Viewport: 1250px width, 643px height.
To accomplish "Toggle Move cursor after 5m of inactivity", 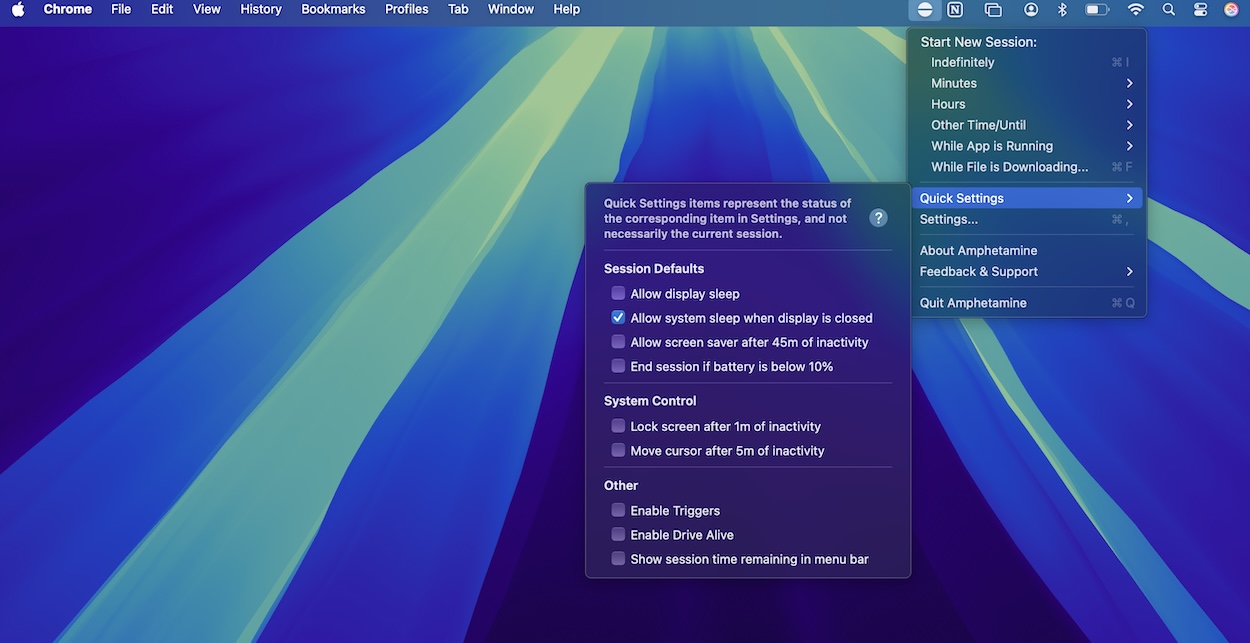I will [618, 450].
